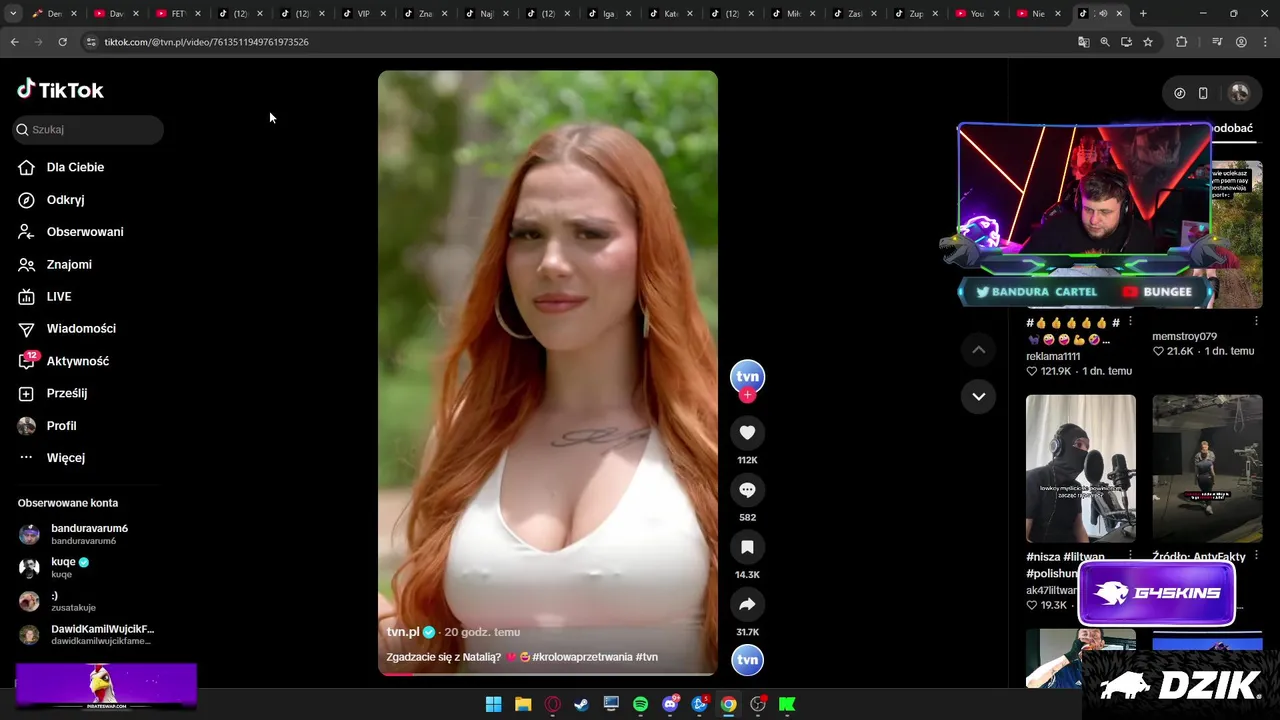1280x720 pixels.
Task: Click the #krolowaprzetrwania hashtag
Action: pyautogui.click(x=582, y=657)
